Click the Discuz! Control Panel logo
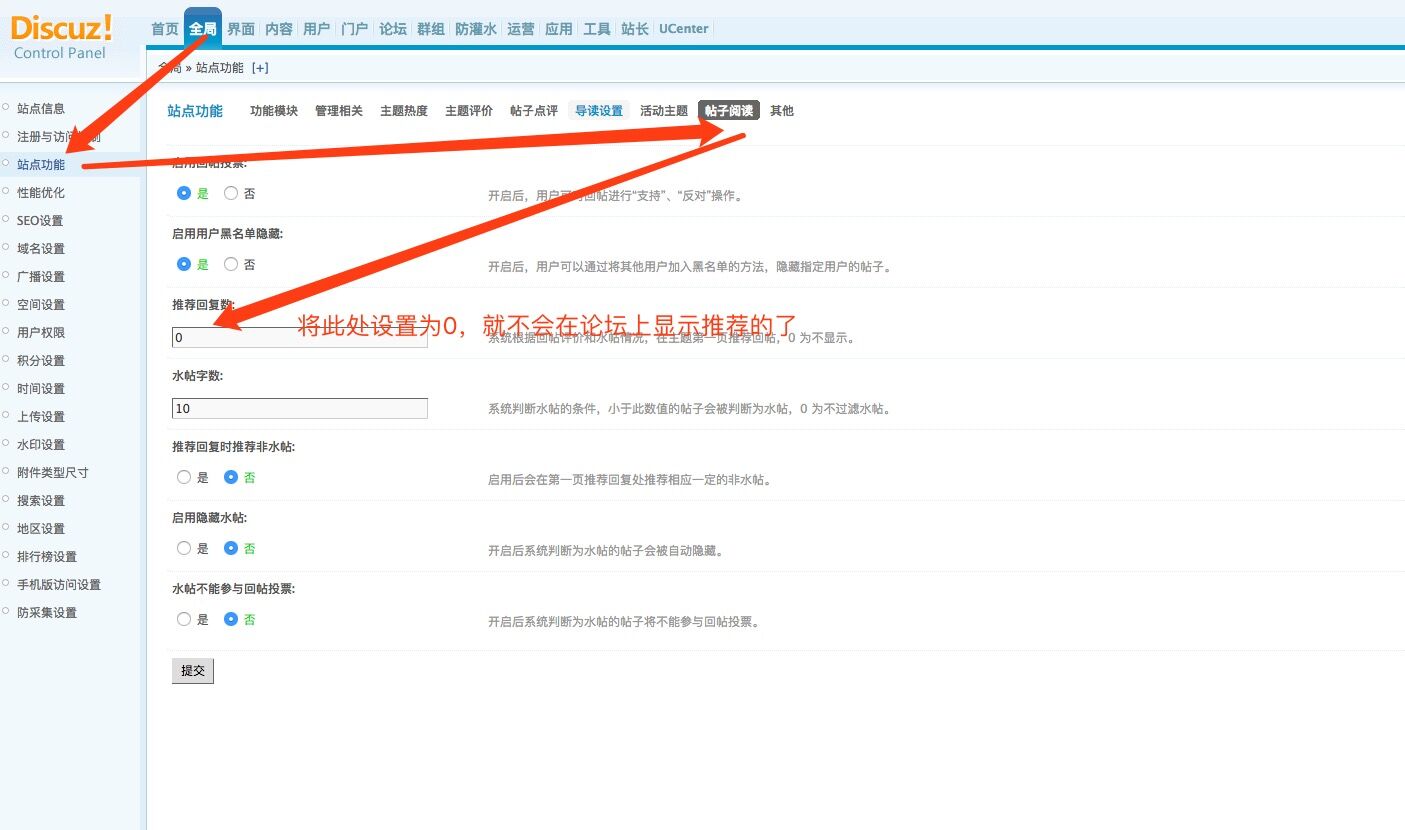Viewport: 1405px width, 830px height. click(x=61, y=37)
